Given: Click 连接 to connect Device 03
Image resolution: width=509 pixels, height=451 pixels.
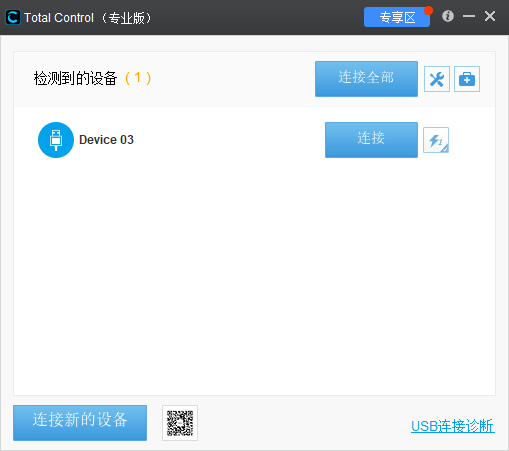Looking at the screenshot, I should click(371, 140).
